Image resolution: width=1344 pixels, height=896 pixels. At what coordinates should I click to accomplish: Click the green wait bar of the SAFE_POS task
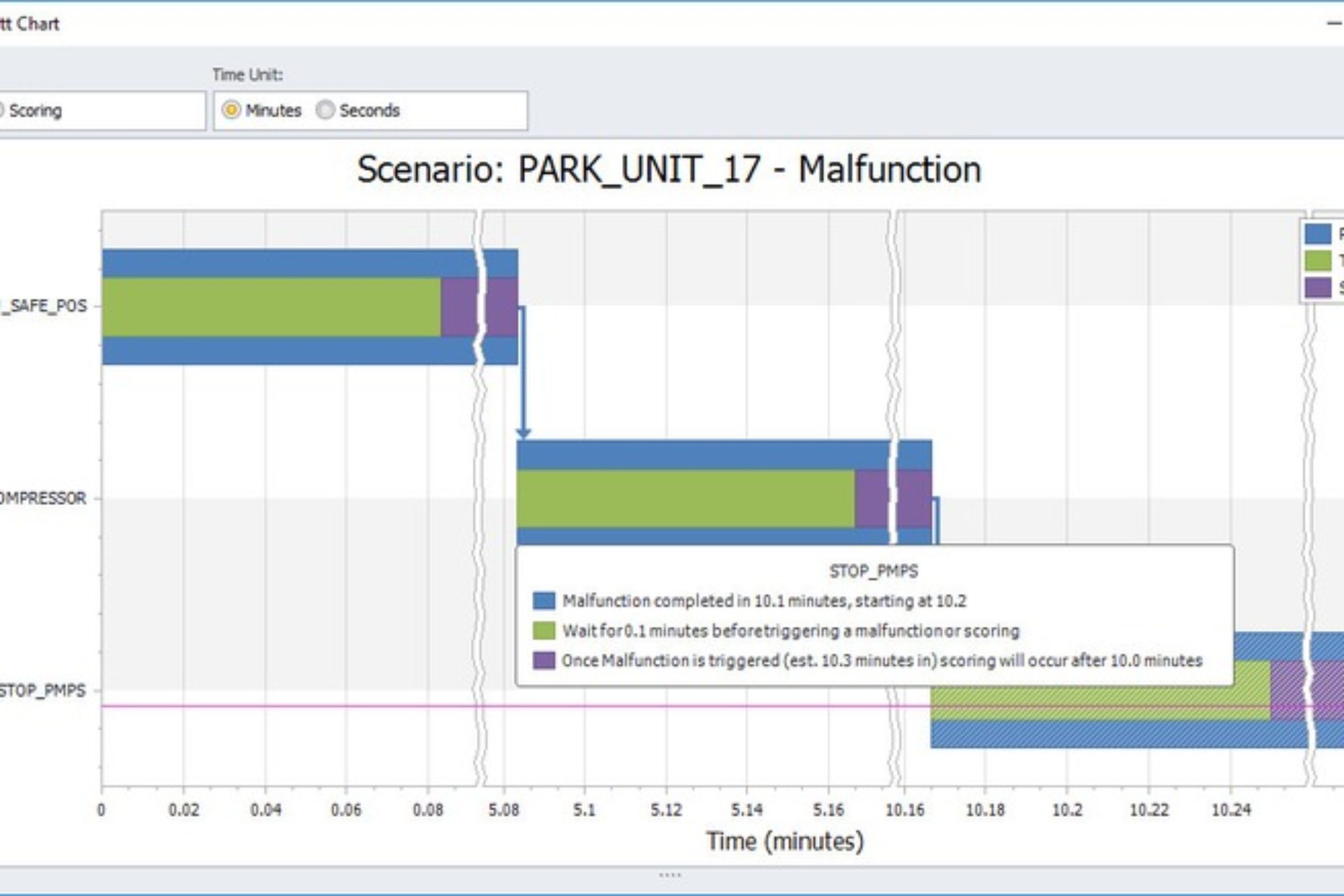[272, 307]
